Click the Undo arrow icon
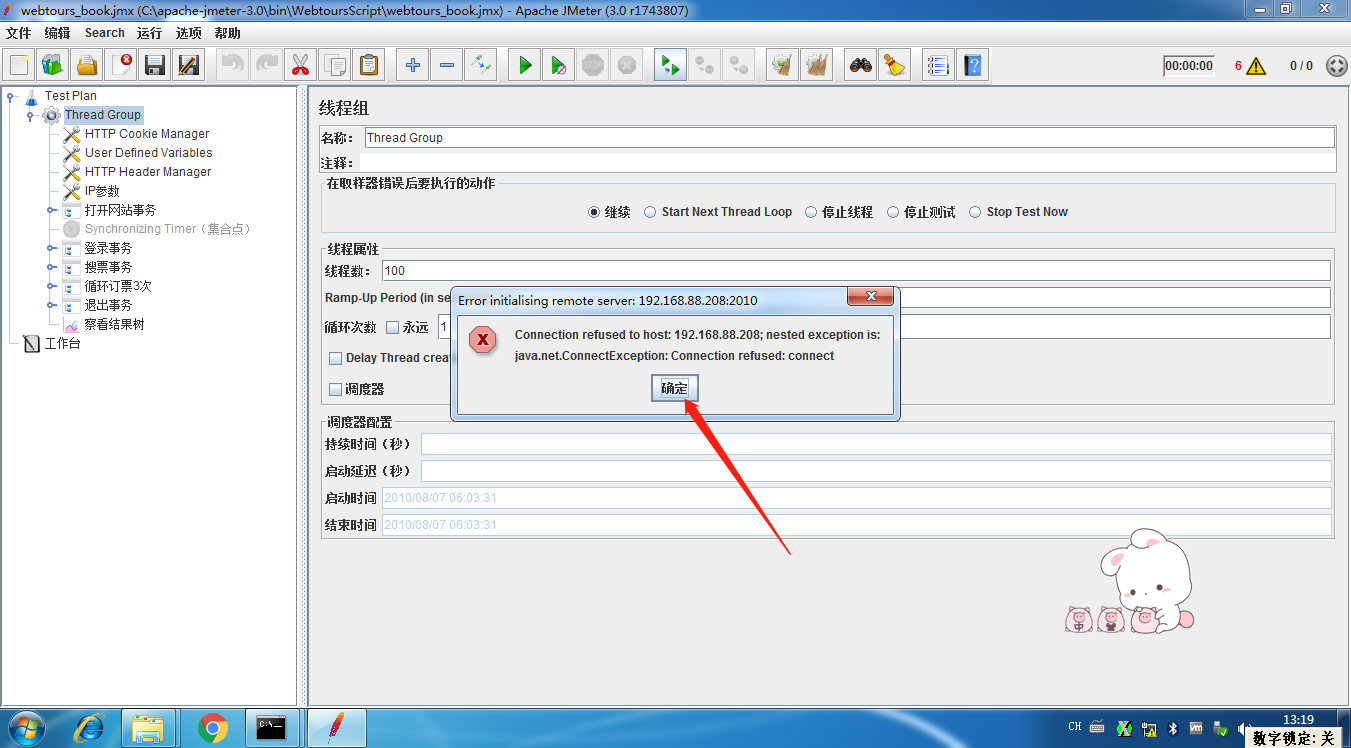The height and width of the screenshot is (748, 1351). 232,66
